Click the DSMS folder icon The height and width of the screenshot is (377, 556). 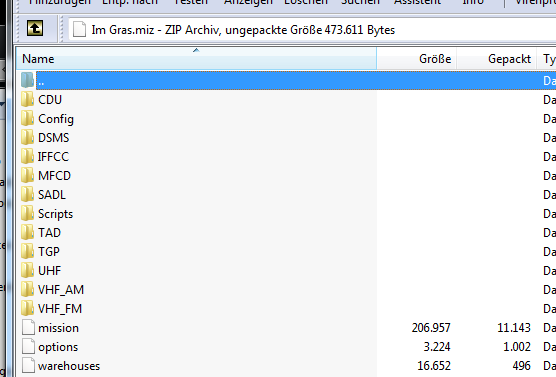27,138
